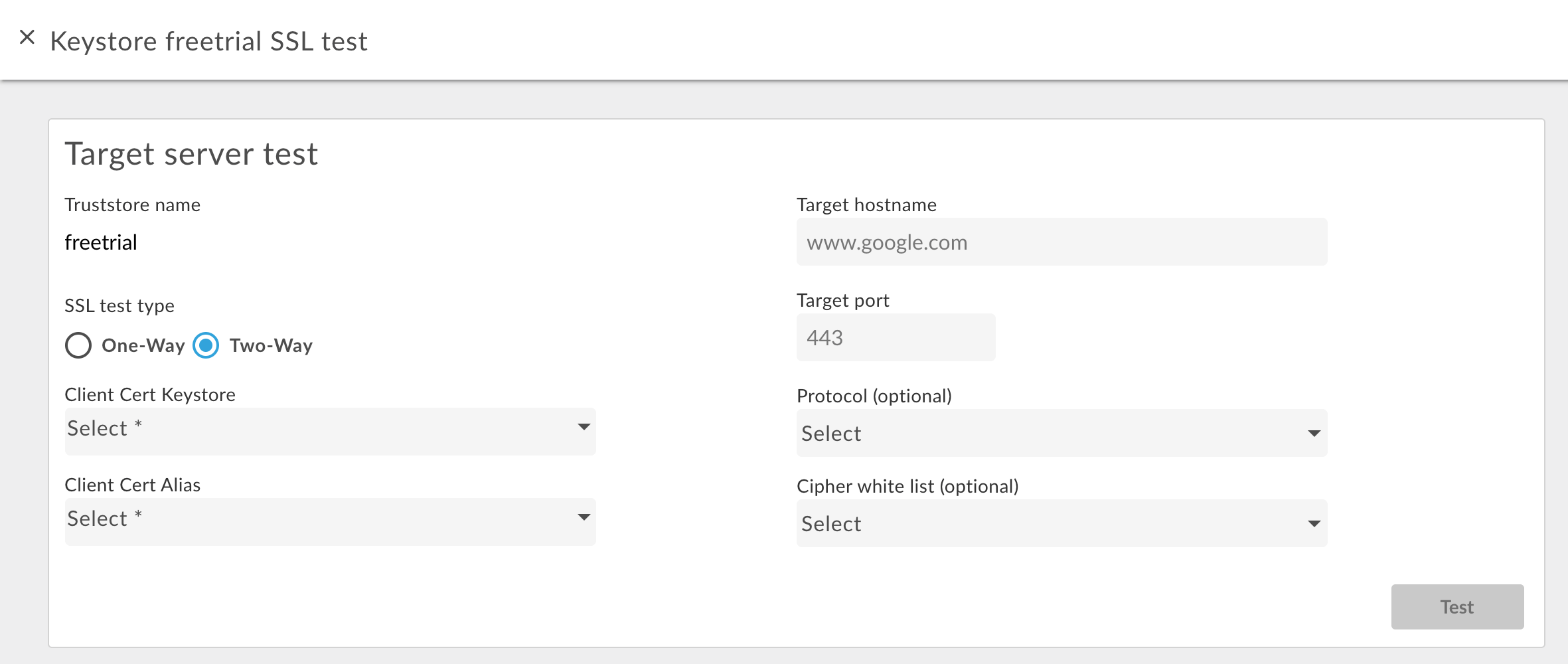The width and height of the screenshot is (1568, 664).
Task: Close the Keystore freetrial SSL test dialog
Action: (27, 38)
